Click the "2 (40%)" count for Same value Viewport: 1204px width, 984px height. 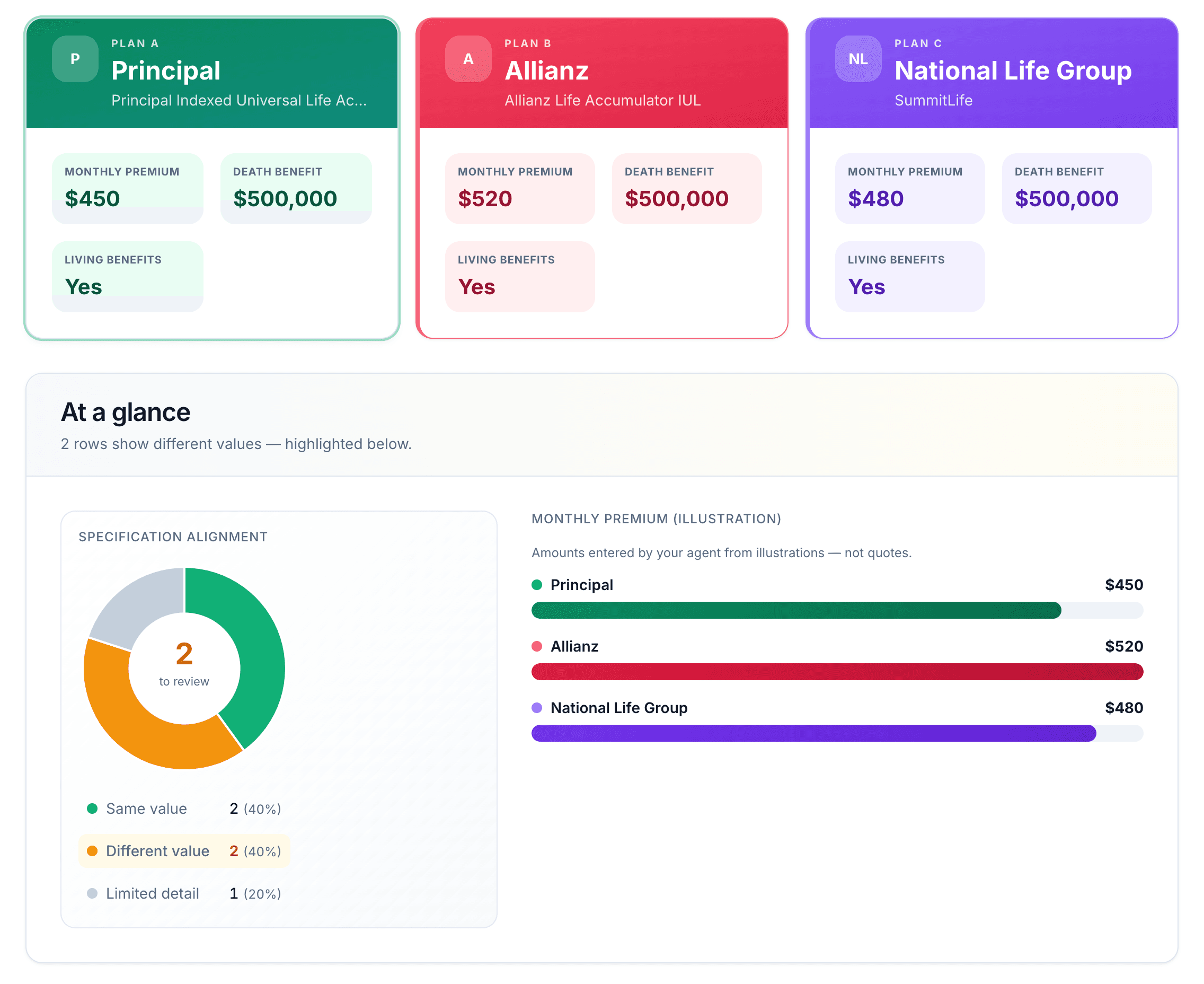click(255, 809)
